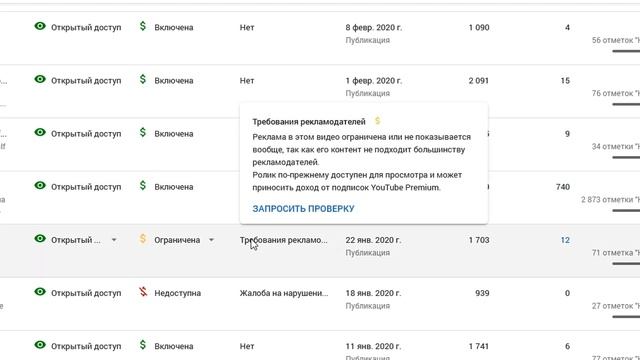Image resolution: width=640 pixels, height=360 pixels.
Task: Open the 12 comments link
Action: pos(565,240)
